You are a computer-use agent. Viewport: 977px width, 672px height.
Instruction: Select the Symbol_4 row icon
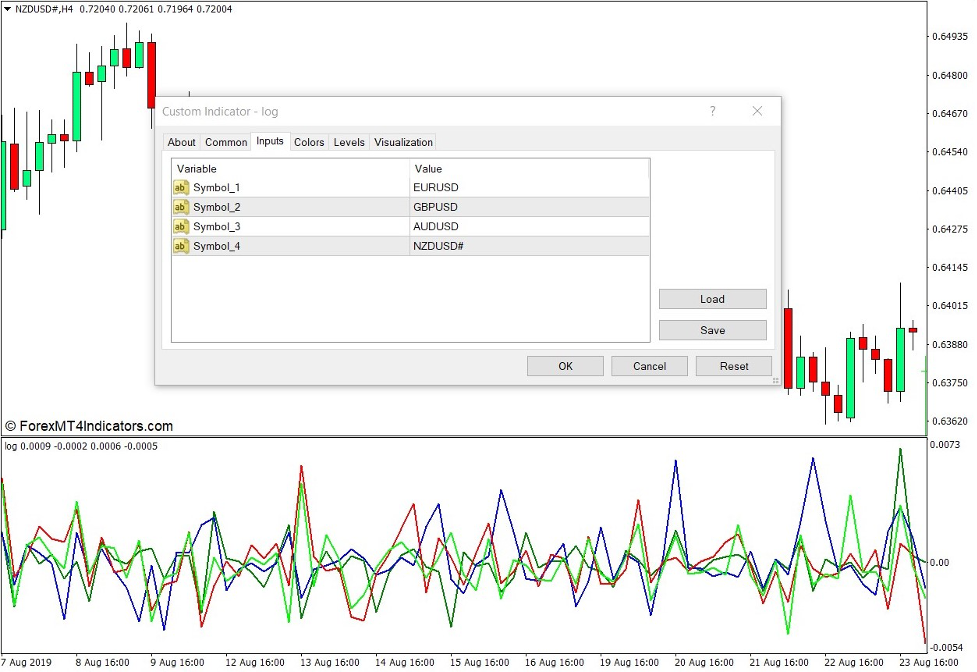tap(181, 246)
